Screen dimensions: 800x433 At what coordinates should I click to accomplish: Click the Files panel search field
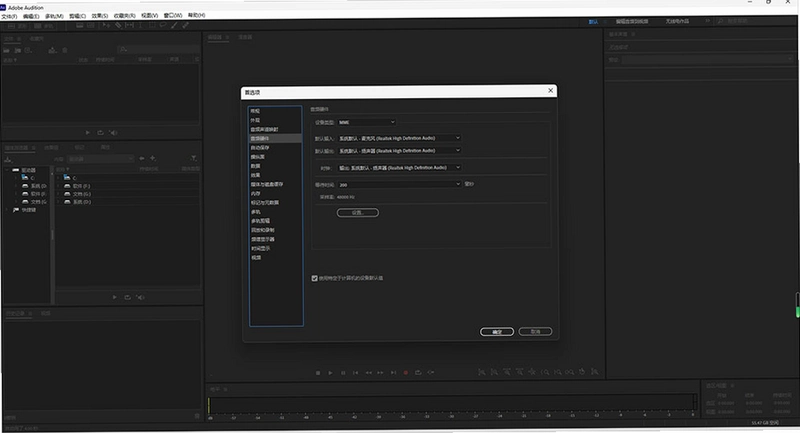158,49
